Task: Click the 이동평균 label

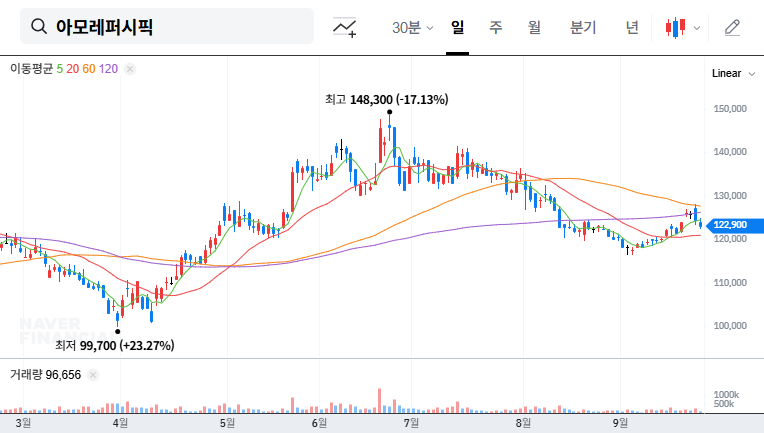Action: (31, 69)
